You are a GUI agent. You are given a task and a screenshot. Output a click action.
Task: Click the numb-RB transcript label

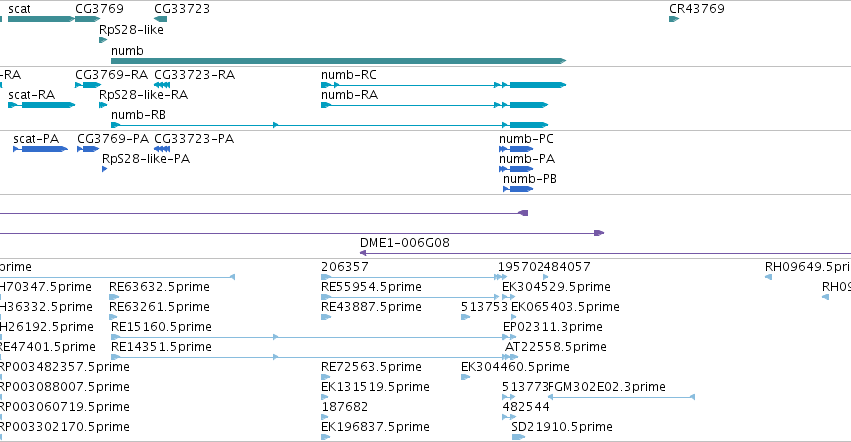(138, 115)
